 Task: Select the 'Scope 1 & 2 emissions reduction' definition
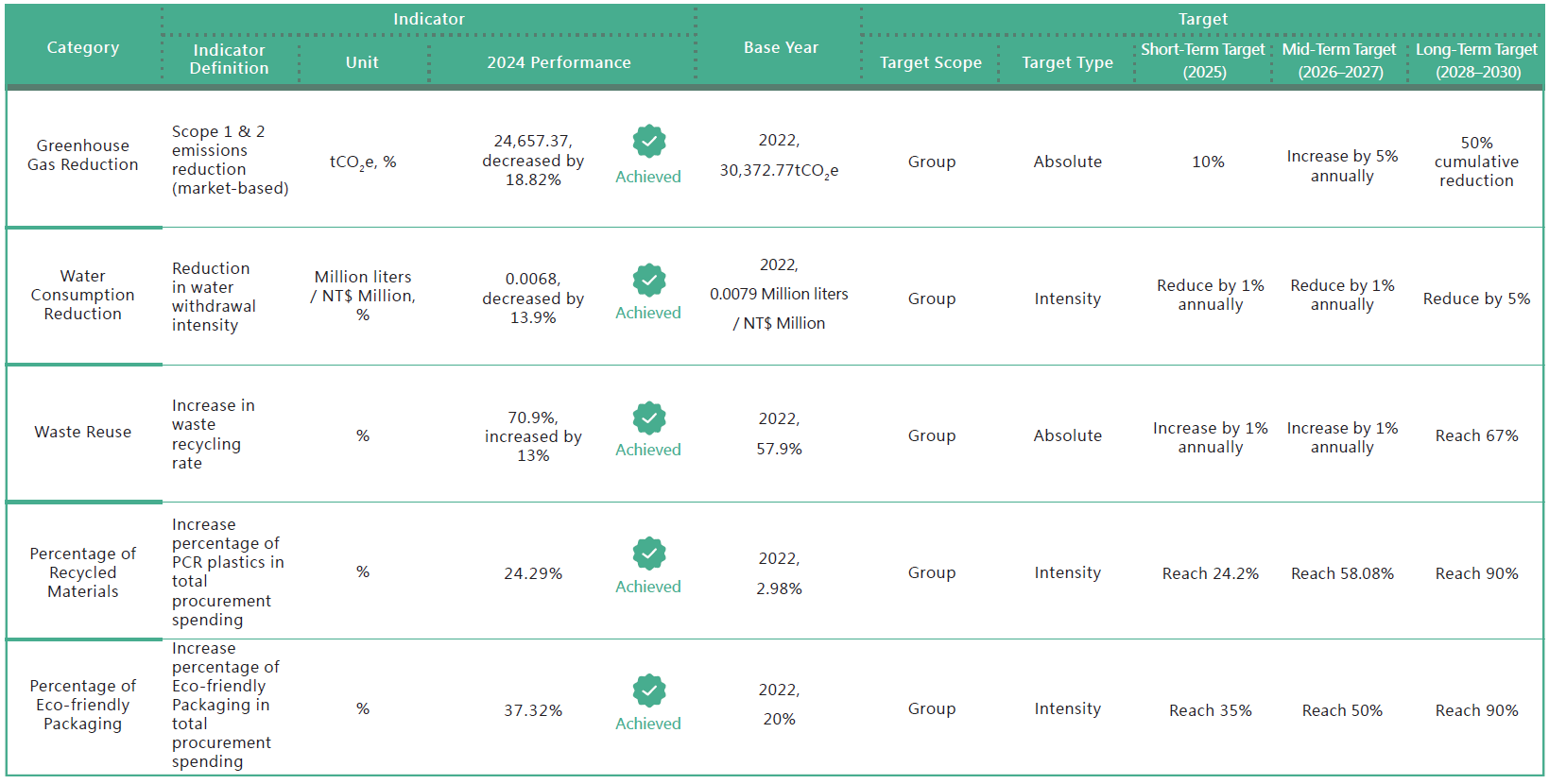pyautogui.click(x=230, y=160)
